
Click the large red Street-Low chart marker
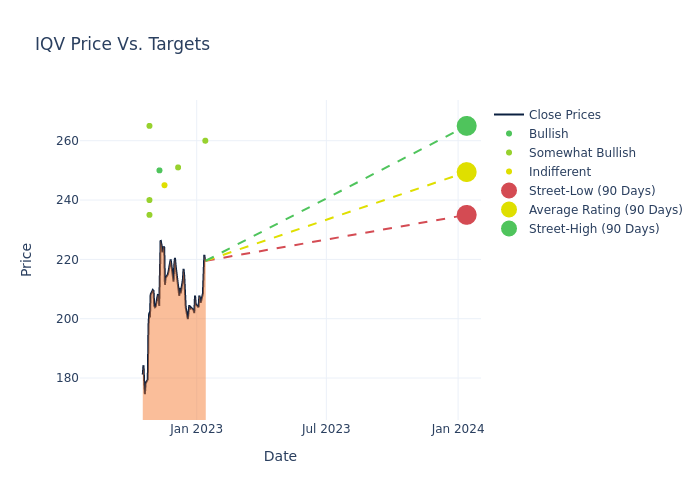pos(466,215)
